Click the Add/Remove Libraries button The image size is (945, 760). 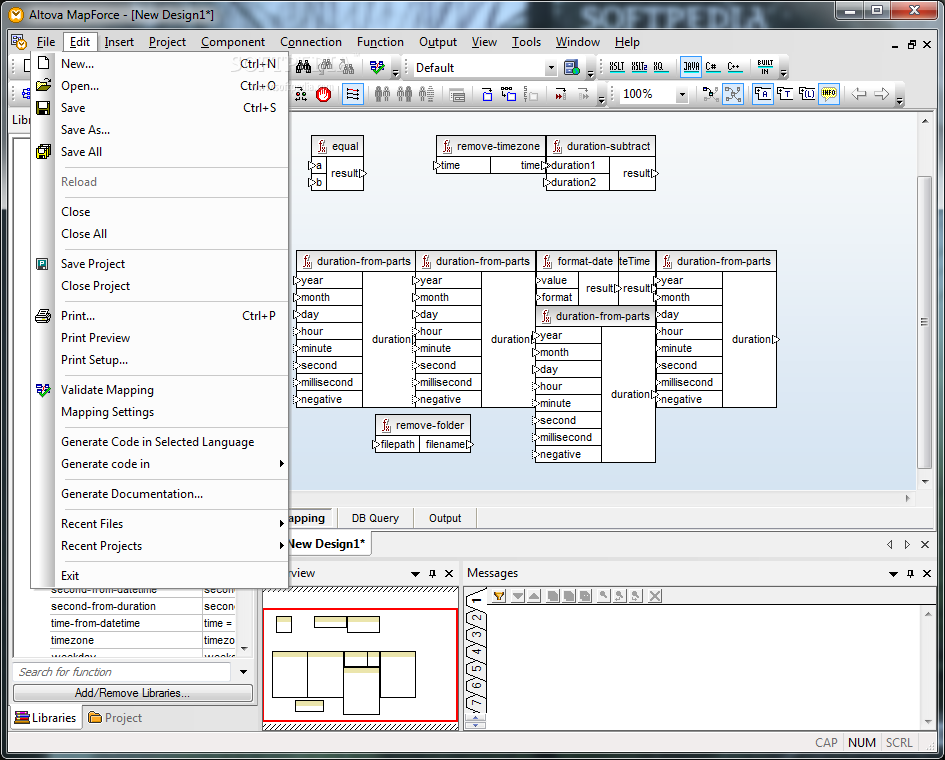(133, 693)
